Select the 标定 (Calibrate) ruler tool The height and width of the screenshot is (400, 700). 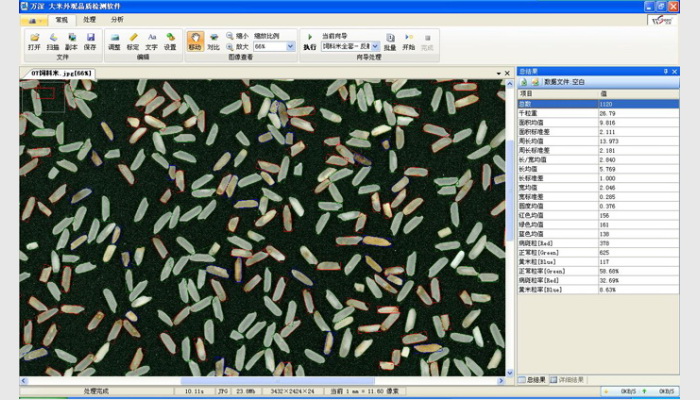coord(133,41)
